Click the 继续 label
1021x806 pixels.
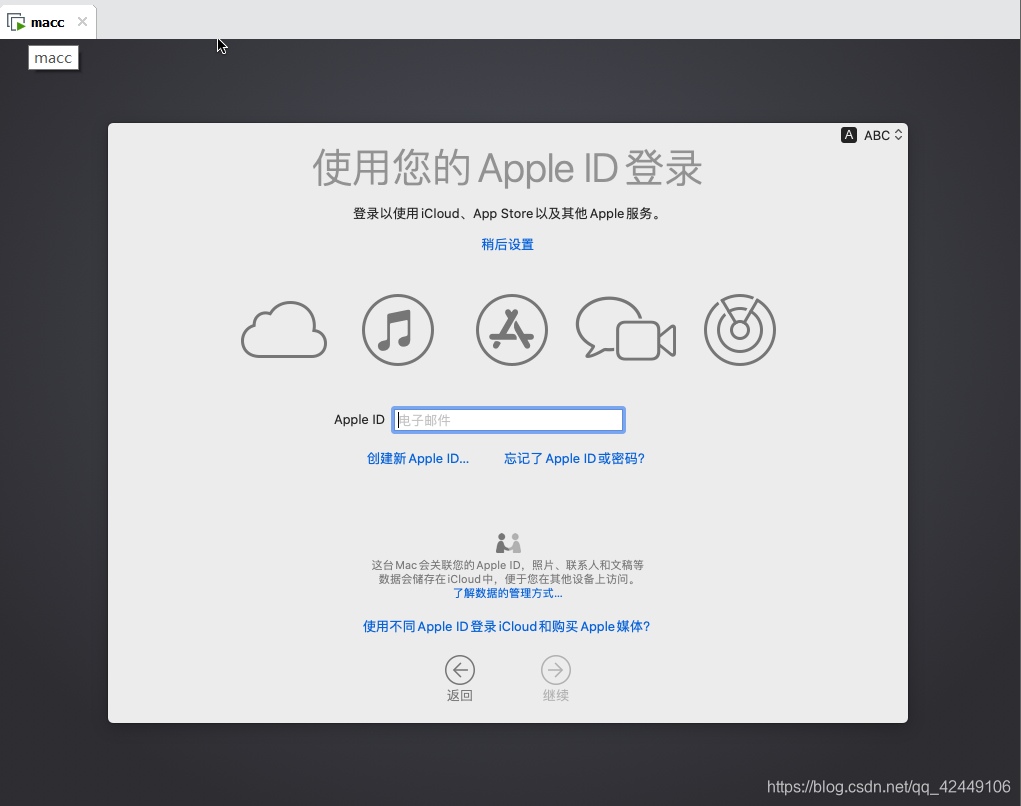click(x=555, y=695)
